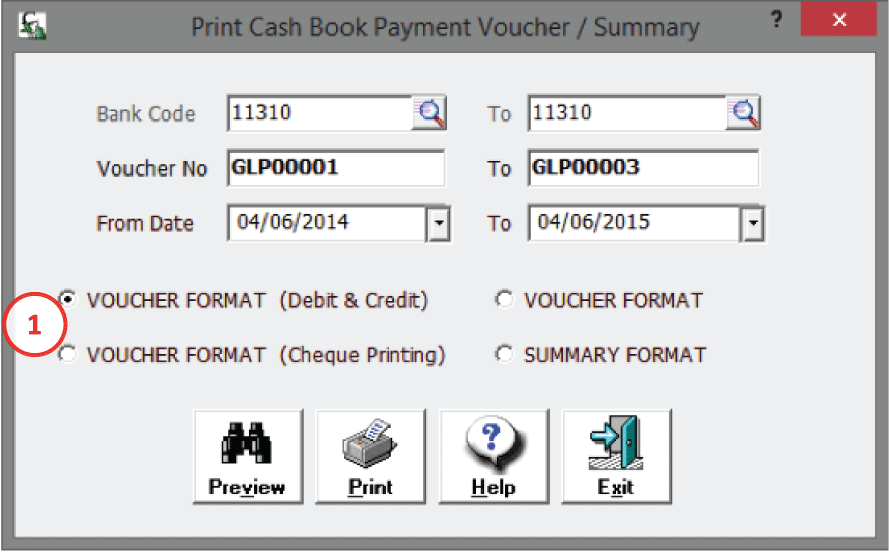Close the Print Cash Book dialog
This screenshot has height=552, width=889.
[x=839, y=19]
